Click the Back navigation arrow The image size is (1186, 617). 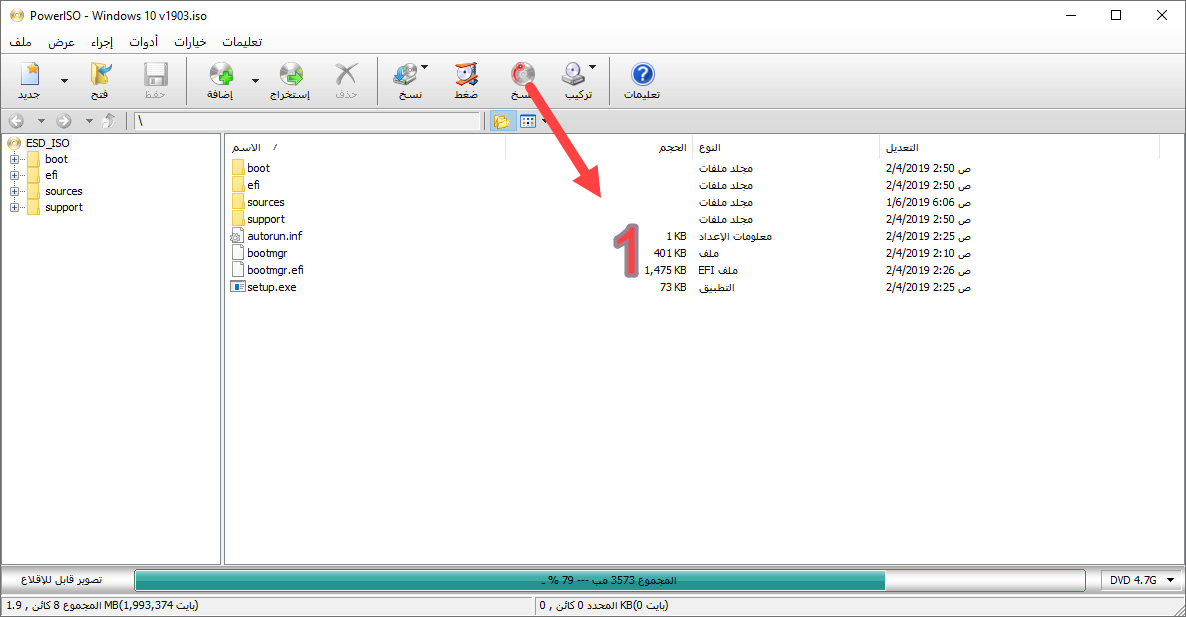point(17,121)
